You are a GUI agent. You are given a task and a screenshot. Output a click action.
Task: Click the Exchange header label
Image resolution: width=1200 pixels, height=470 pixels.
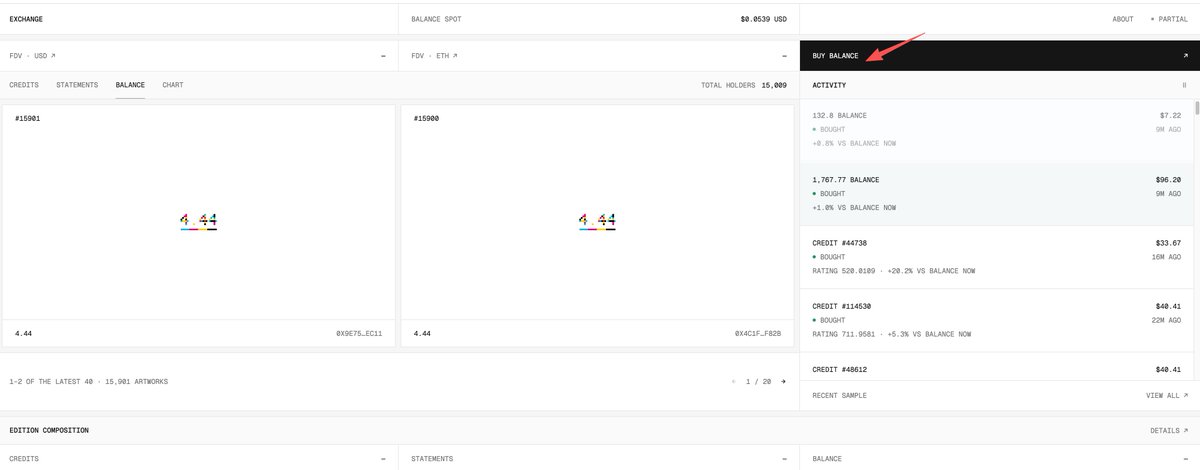(26, 19)
